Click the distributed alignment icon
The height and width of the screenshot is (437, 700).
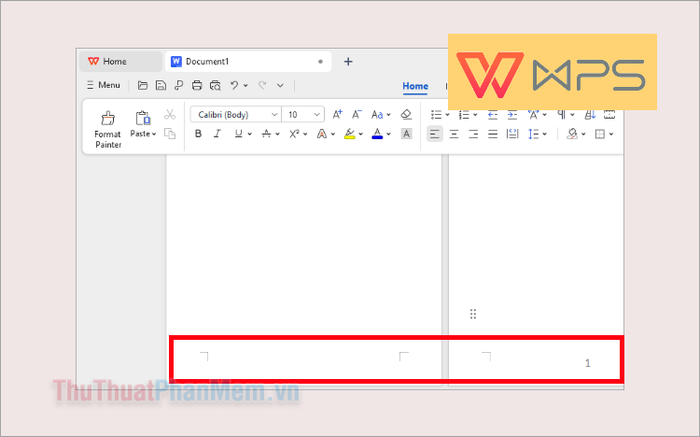click(x=512, y=134)
